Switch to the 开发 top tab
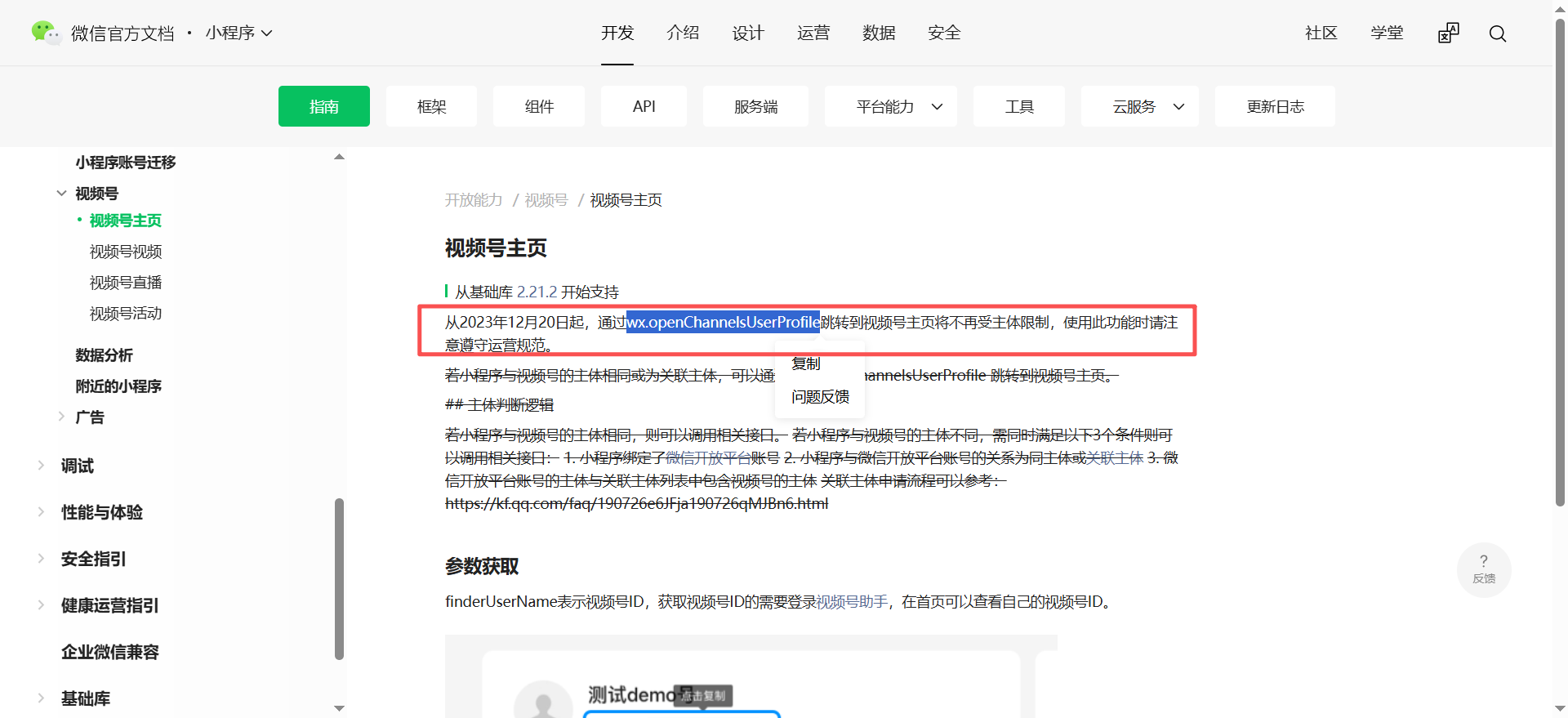 (617, 33)
